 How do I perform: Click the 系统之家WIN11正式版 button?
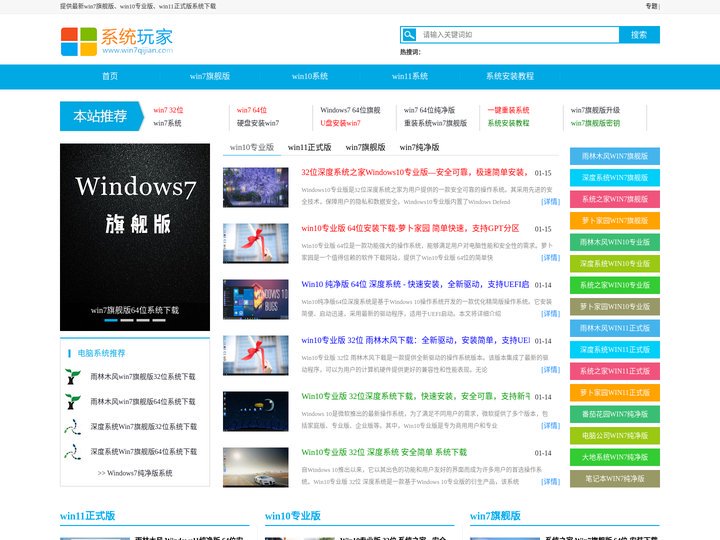click(x=615, y=371)
